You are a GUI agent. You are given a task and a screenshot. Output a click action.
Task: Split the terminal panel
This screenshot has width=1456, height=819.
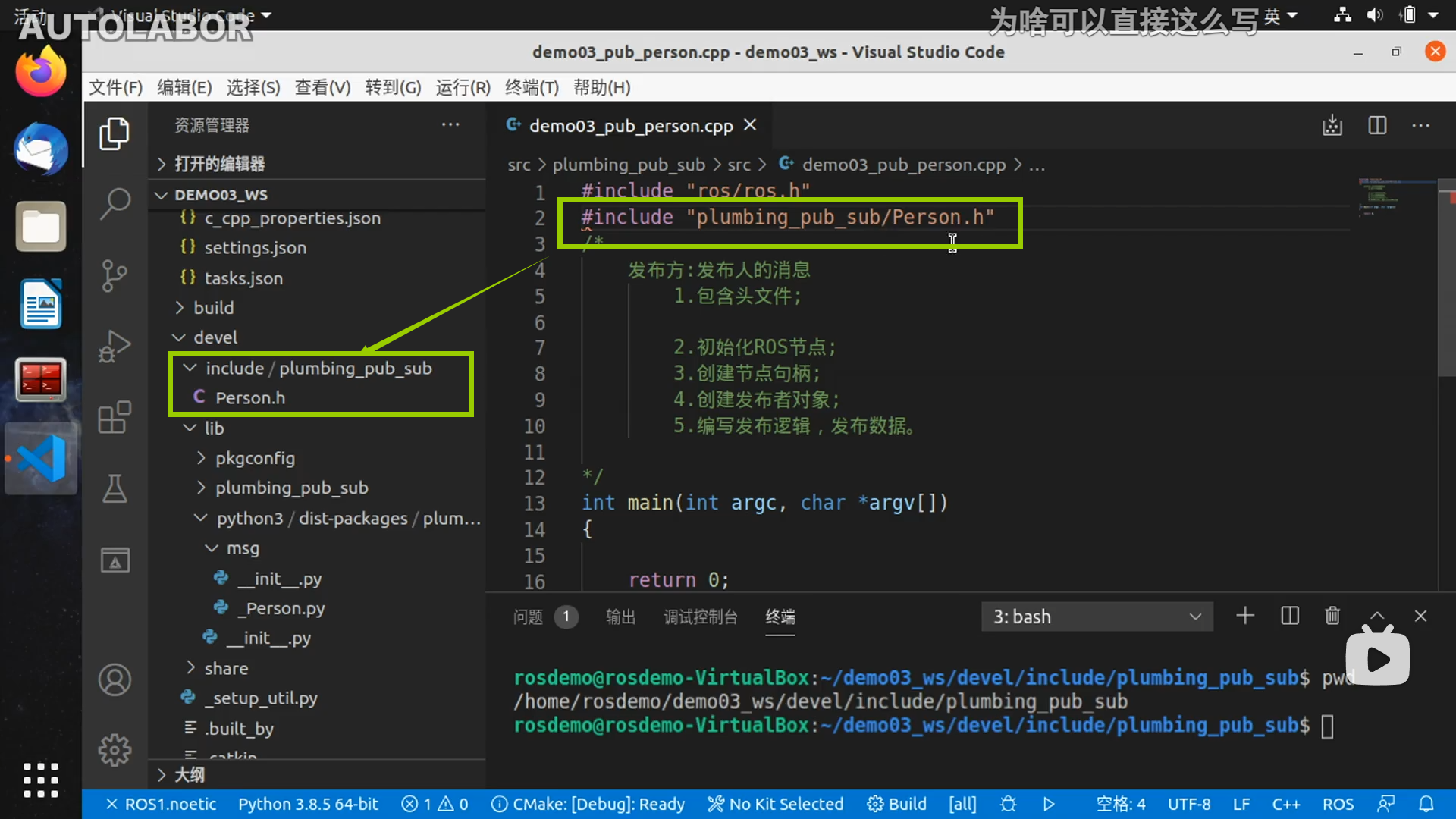click(x=1289, y=616)
